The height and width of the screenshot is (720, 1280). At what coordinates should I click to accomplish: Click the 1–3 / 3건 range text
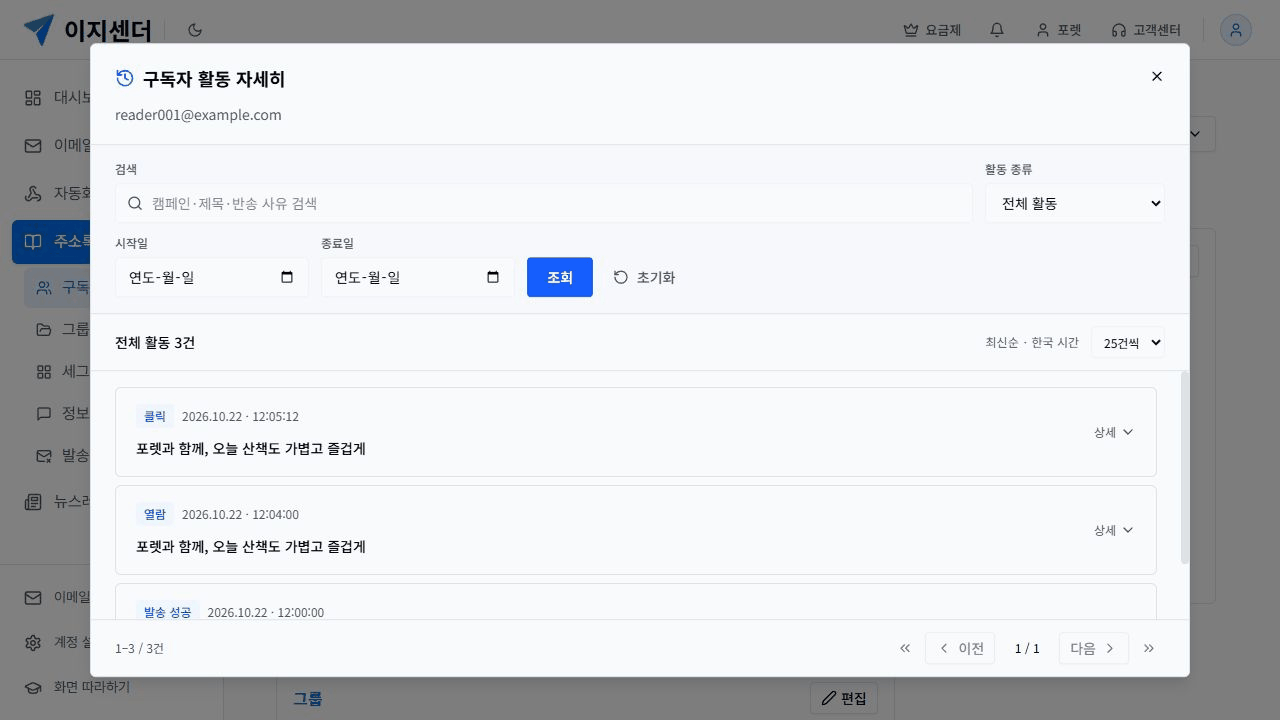click(139, 648)
